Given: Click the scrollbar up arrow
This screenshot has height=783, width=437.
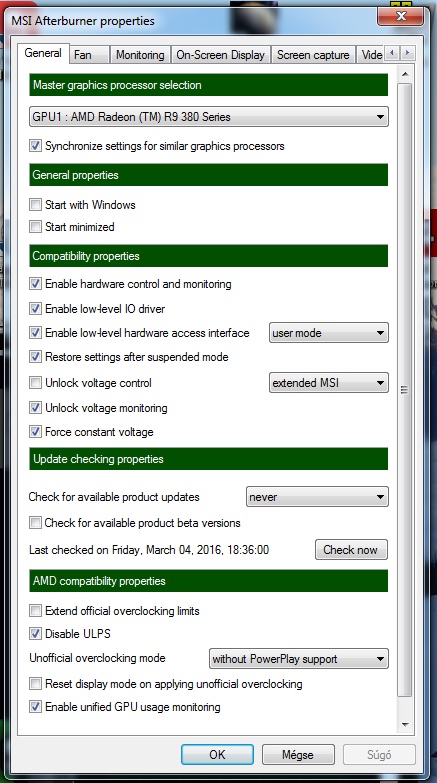Looking at the screenshot, I should click(x=405, y=74).
